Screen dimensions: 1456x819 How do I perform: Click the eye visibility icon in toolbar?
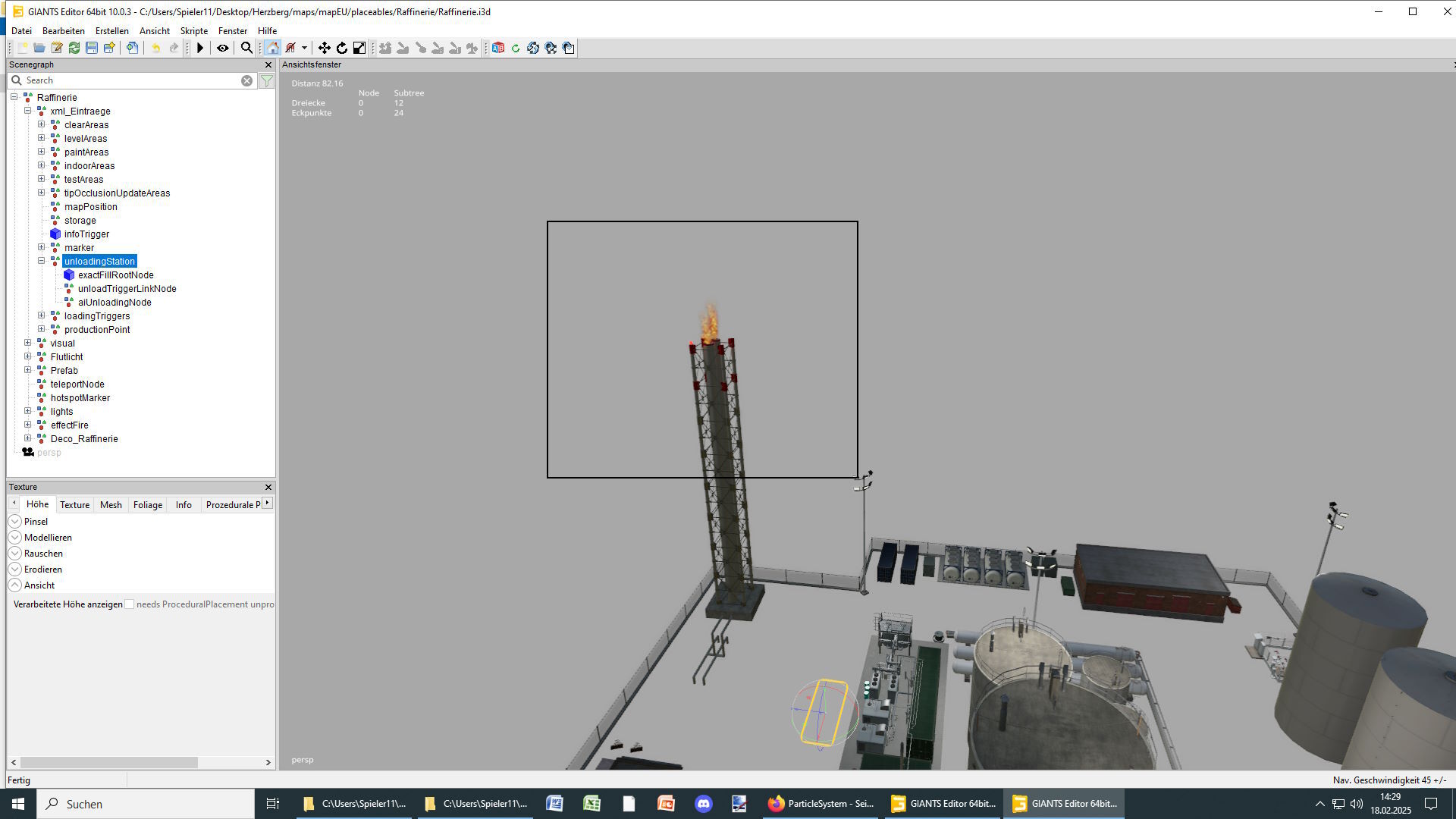[223, 48]
